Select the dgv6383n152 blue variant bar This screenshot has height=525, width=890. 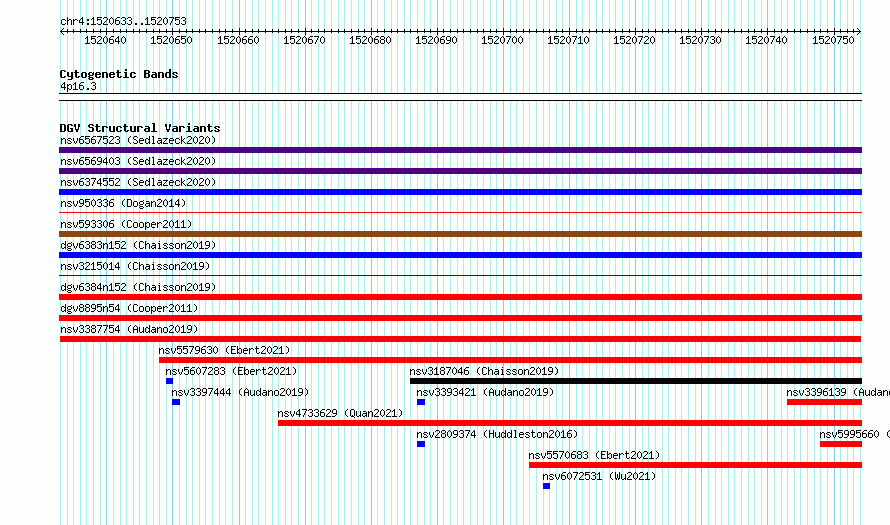(x=460, y=255)
